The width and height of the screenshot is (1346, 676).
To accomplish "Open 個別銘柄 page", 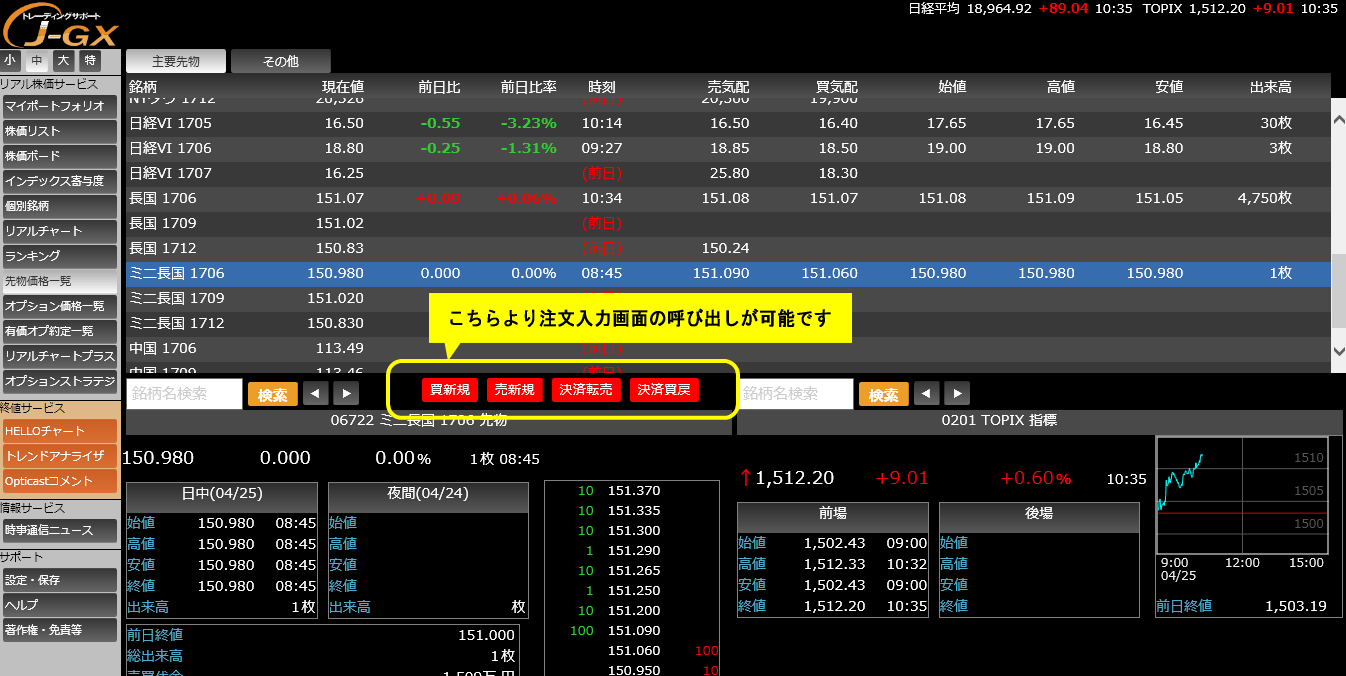I will [60, 206].
